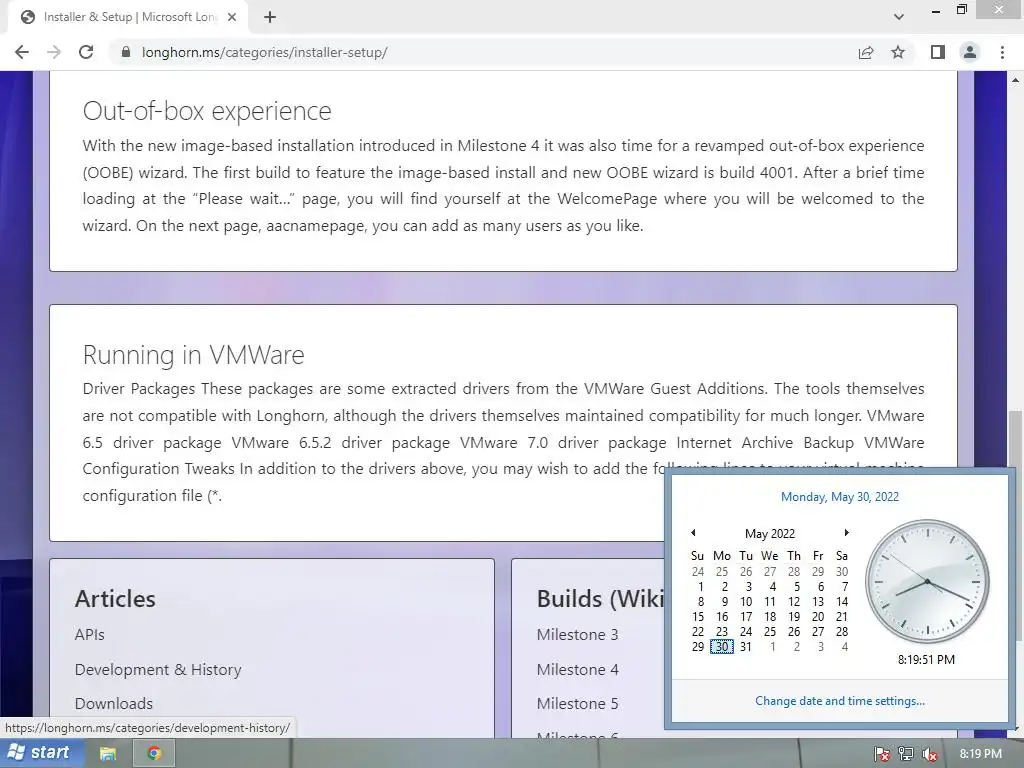The width and height of the screenshot is (1024, 768).
Task: Click the analog clock face
Action: click(x=927, y=581)
